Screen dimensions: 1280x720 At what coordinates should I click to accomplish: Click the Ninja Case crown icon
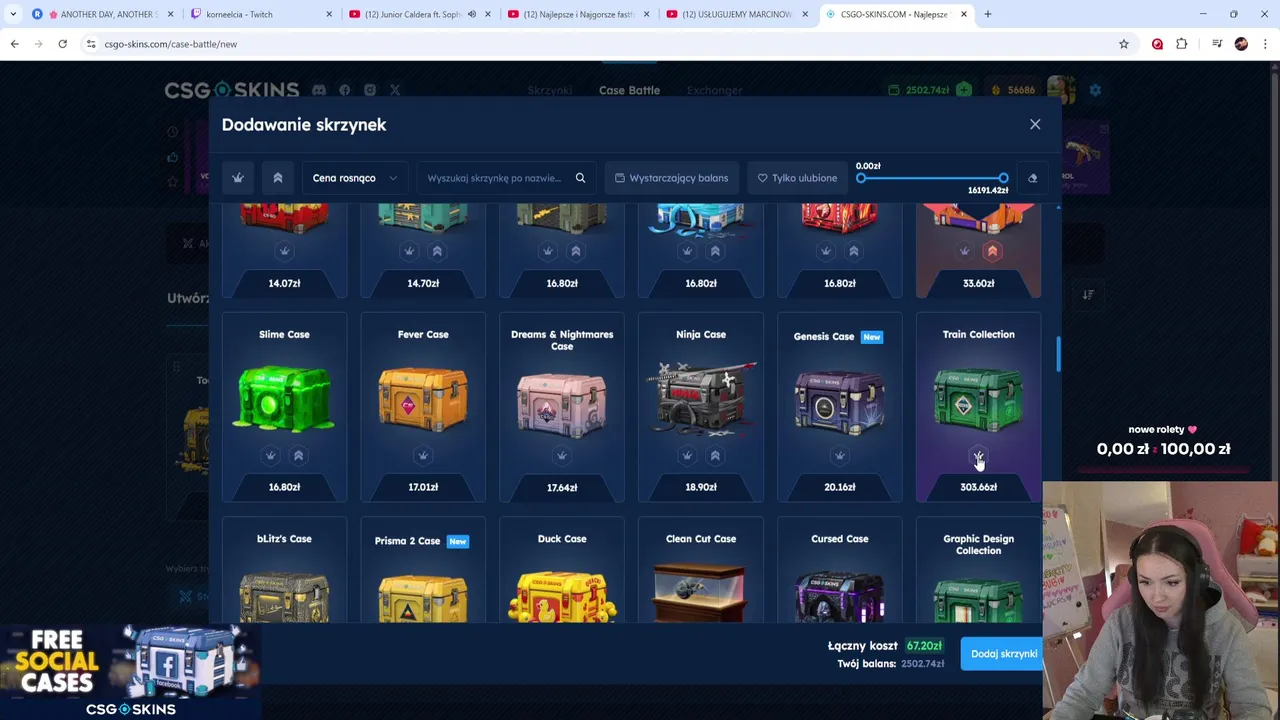tap(687, 455)
